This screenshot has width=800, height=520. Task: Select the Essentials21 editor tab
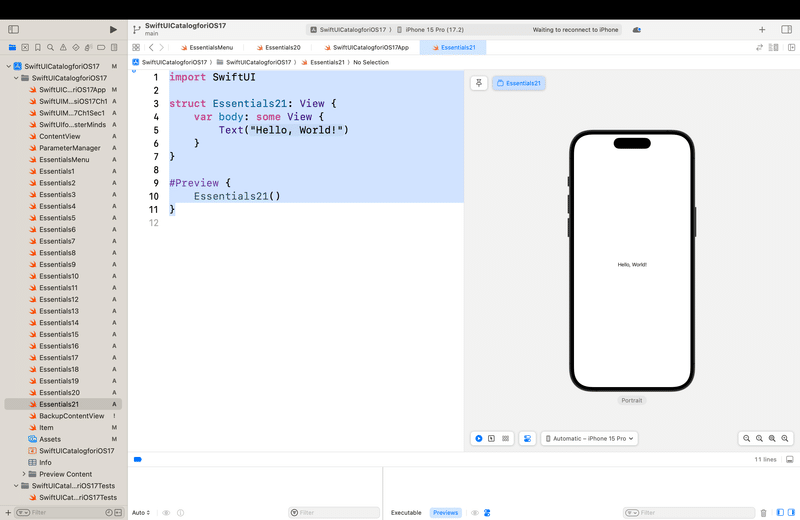pos(454,47)
